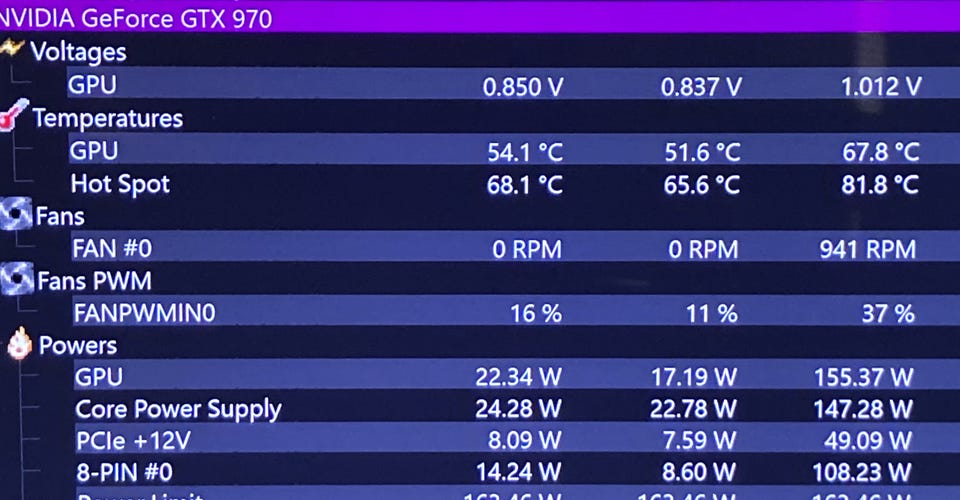The width and height of the screenshot is (960, 500).
Task: Click the Temperatures thermometer icon
Action: [13, 114]
